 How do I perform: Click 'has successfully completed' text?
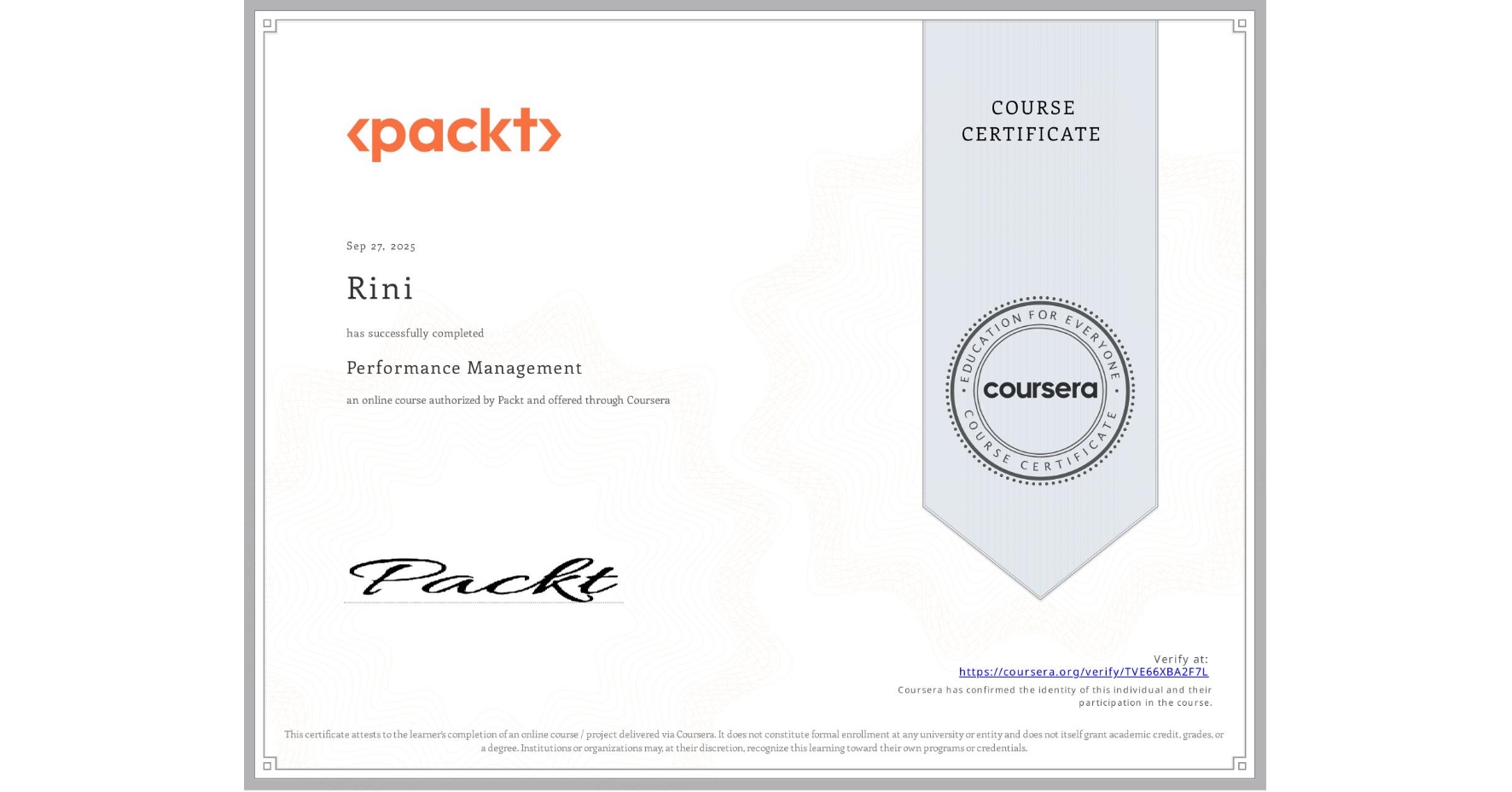coord(415,333)
